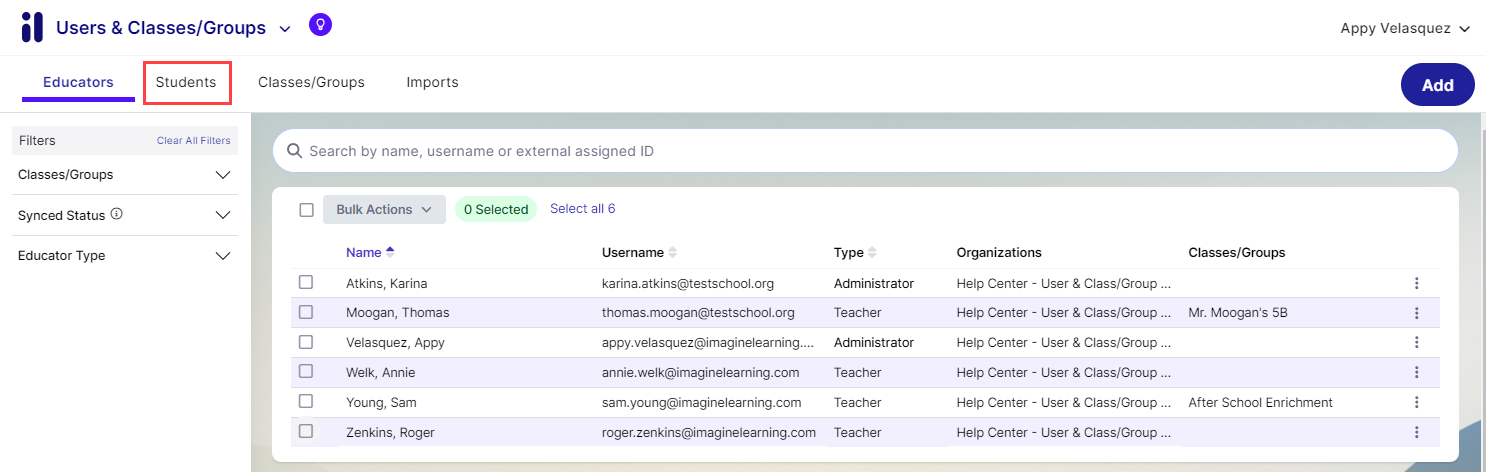
Task: Expand the Classes/Groups filter
Action: tap(125, 175)
